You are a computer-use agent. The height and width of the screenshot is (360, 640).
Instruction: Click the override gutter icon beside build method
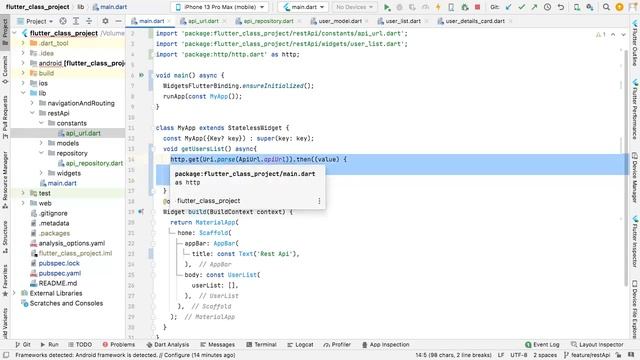pos(141,212)
